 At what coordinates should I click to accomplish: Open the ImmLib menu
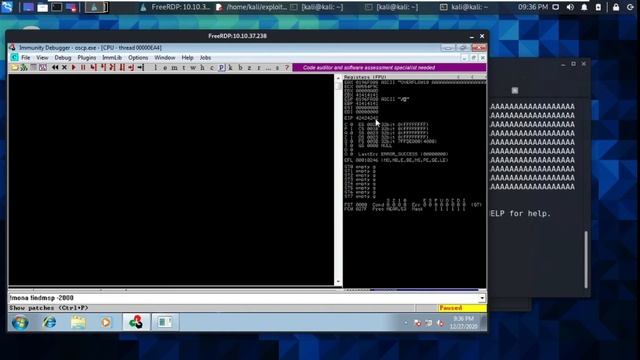point(112,58)
